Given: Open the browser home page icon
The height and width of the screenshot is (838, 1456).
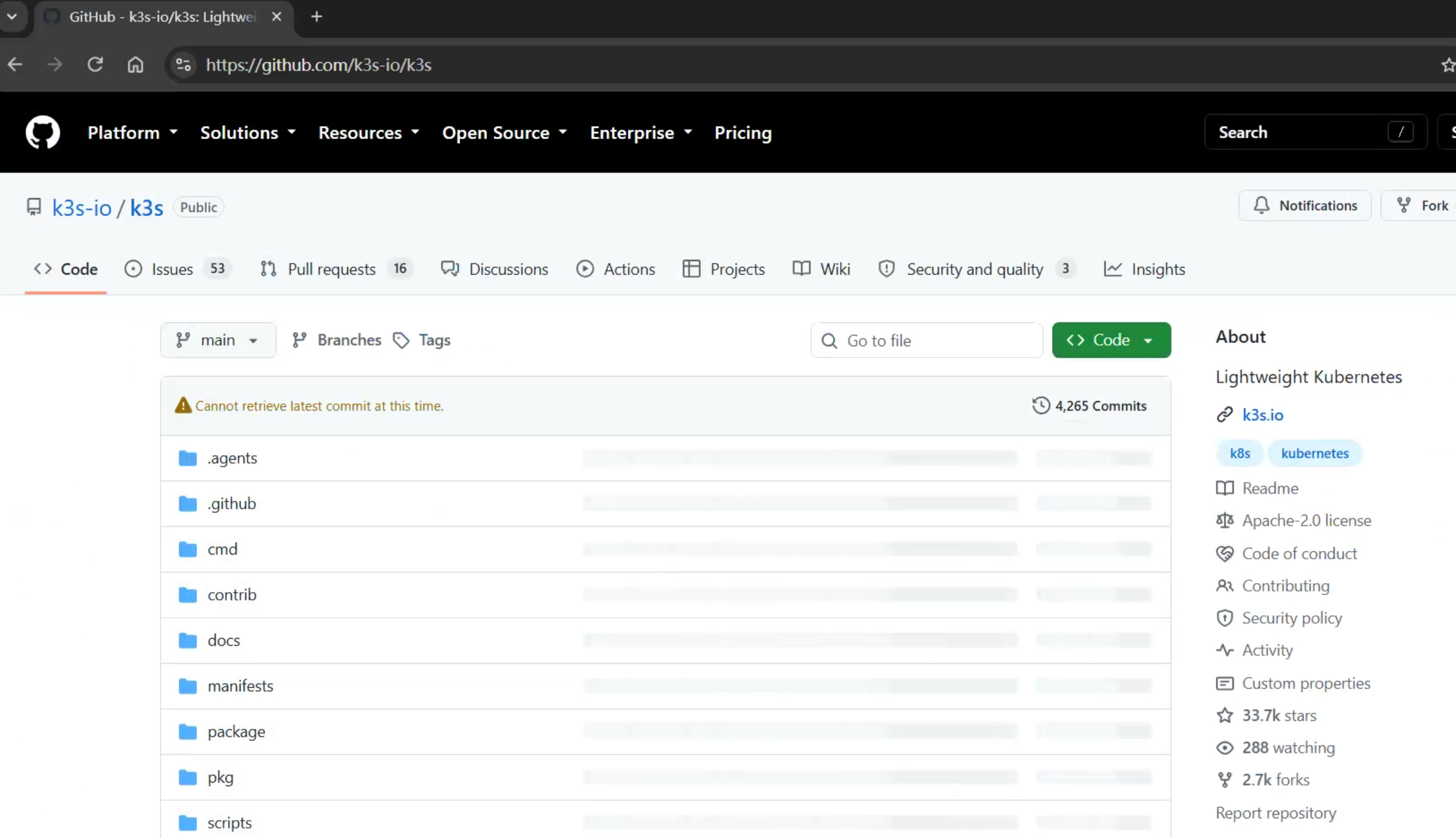Looking at the screenshot, I should click(136, 64).
